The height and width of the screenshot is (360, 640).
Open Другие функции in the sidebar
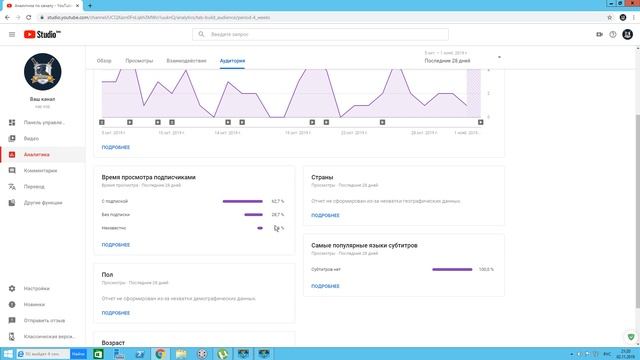tap(43, 203)
